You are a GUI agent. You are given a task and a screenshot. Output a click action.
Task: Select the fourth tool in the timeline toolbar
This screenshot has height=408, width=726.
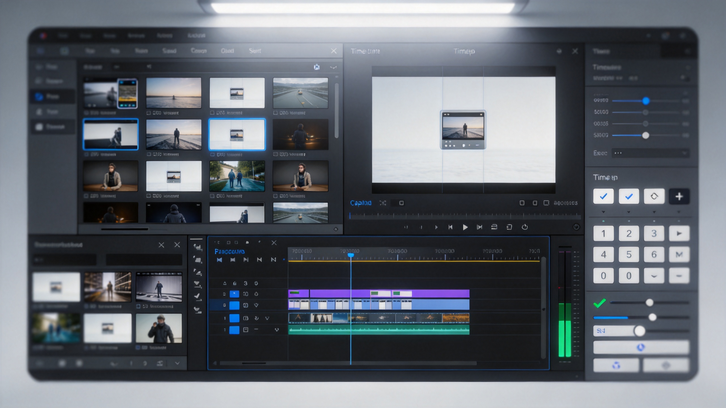coord(198,284)
